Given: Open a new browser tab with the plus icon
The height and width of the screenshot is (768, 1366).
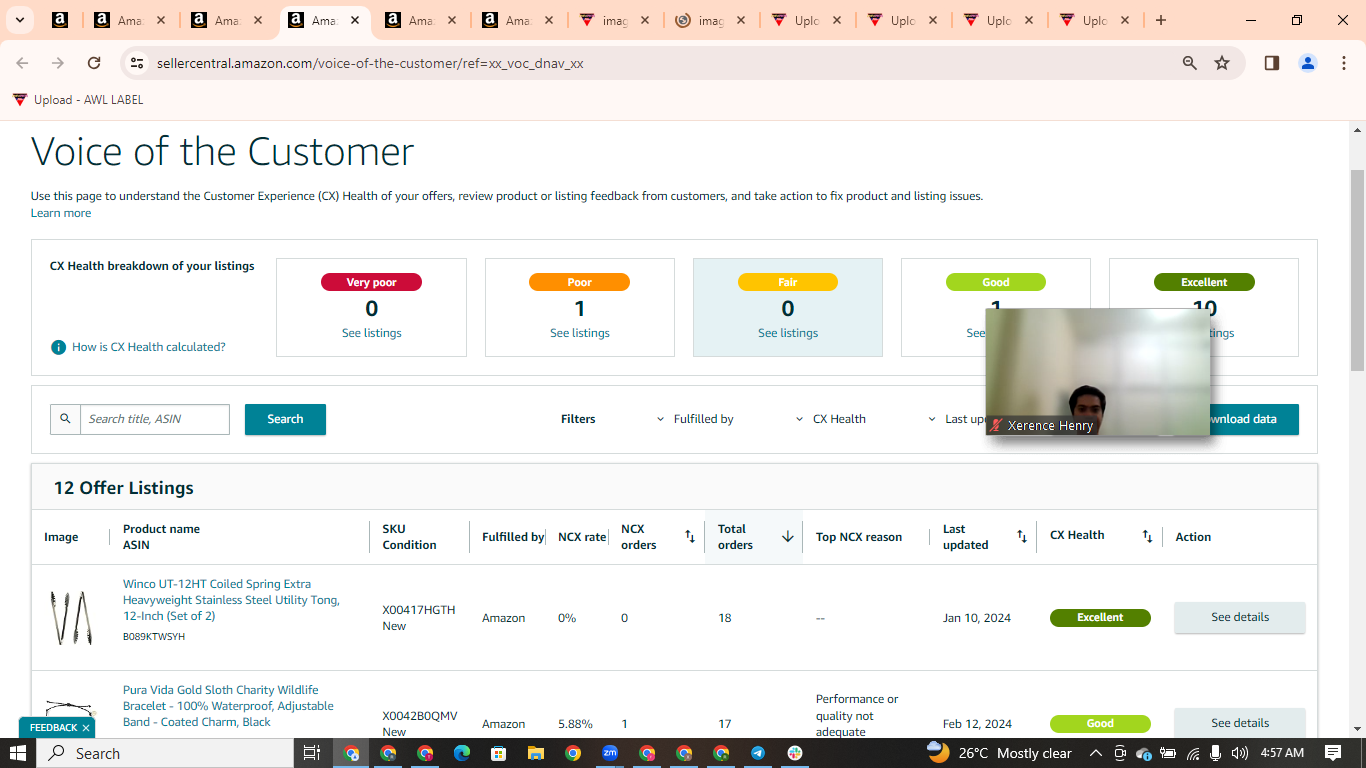Looking at the screenshot, I should pyautogui.click(x=1161, y=20).
